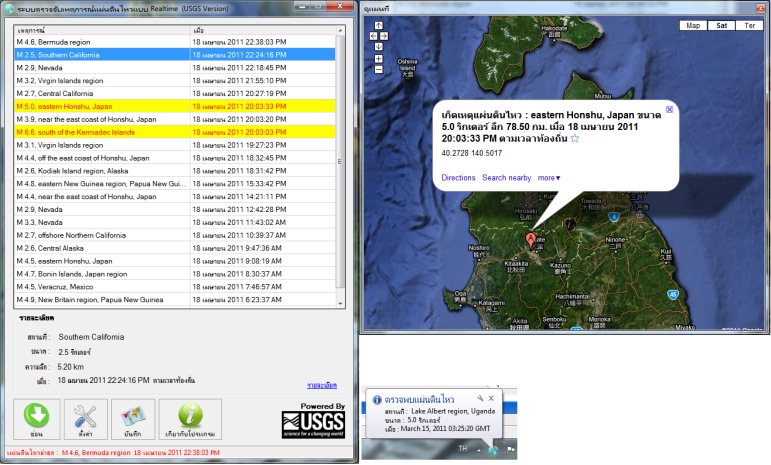Screen dimensions: 771x465
Task: Select M 3.3, Nevada row
Action: click(175, 223)
